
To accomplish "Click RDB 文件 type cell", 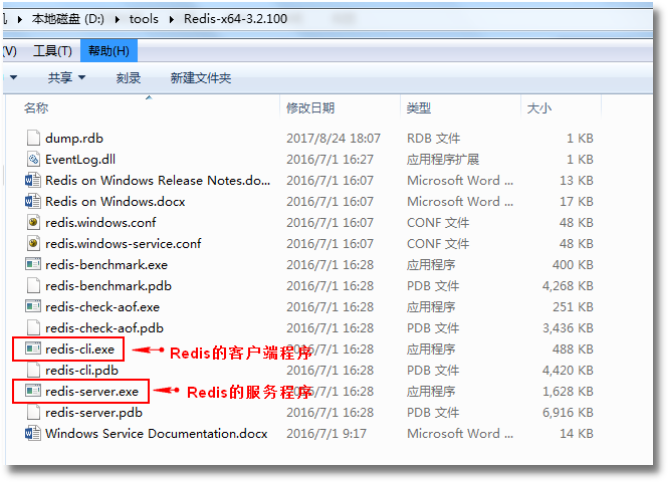I will [433, 138].
